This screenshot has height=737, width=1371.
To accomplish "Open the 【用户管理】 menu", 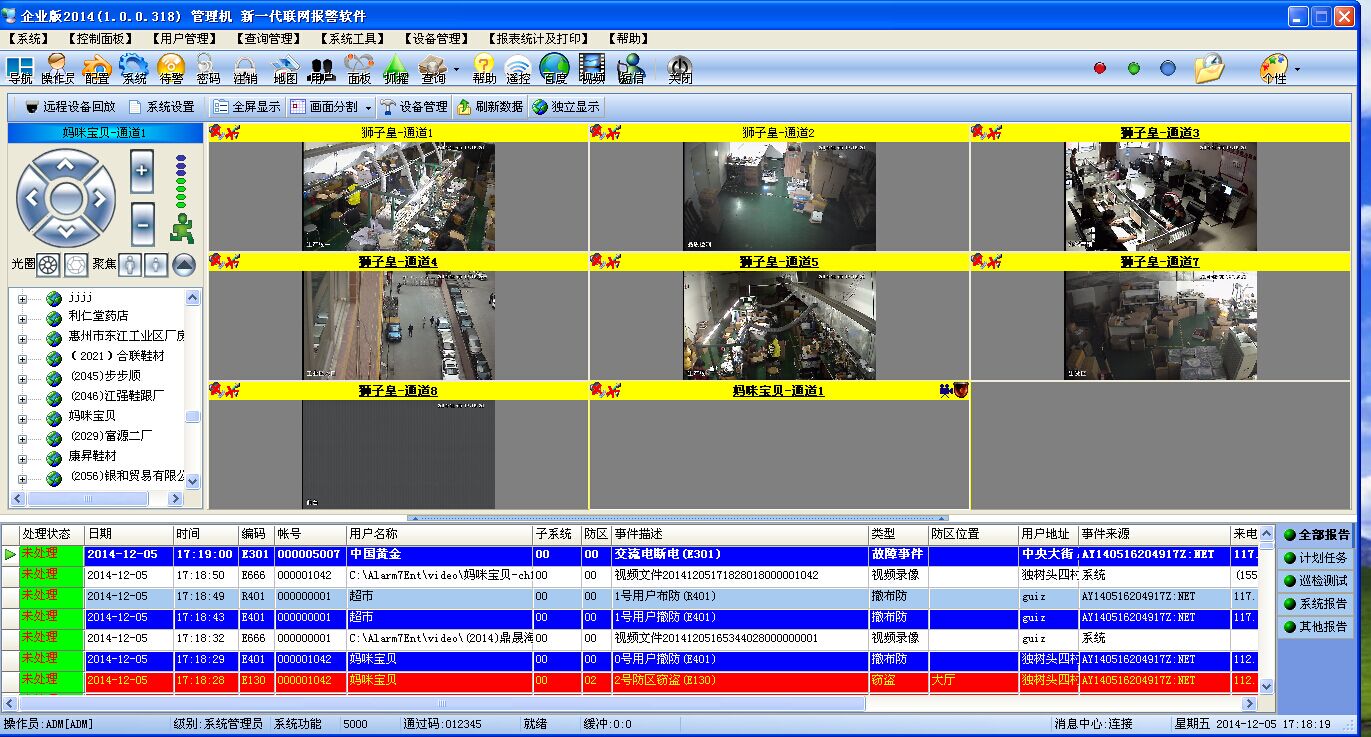I will point(185,39).
